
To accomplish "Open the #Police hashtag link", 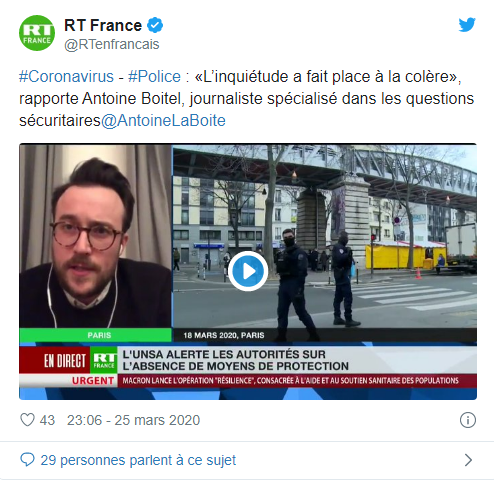I will point(155,77).
